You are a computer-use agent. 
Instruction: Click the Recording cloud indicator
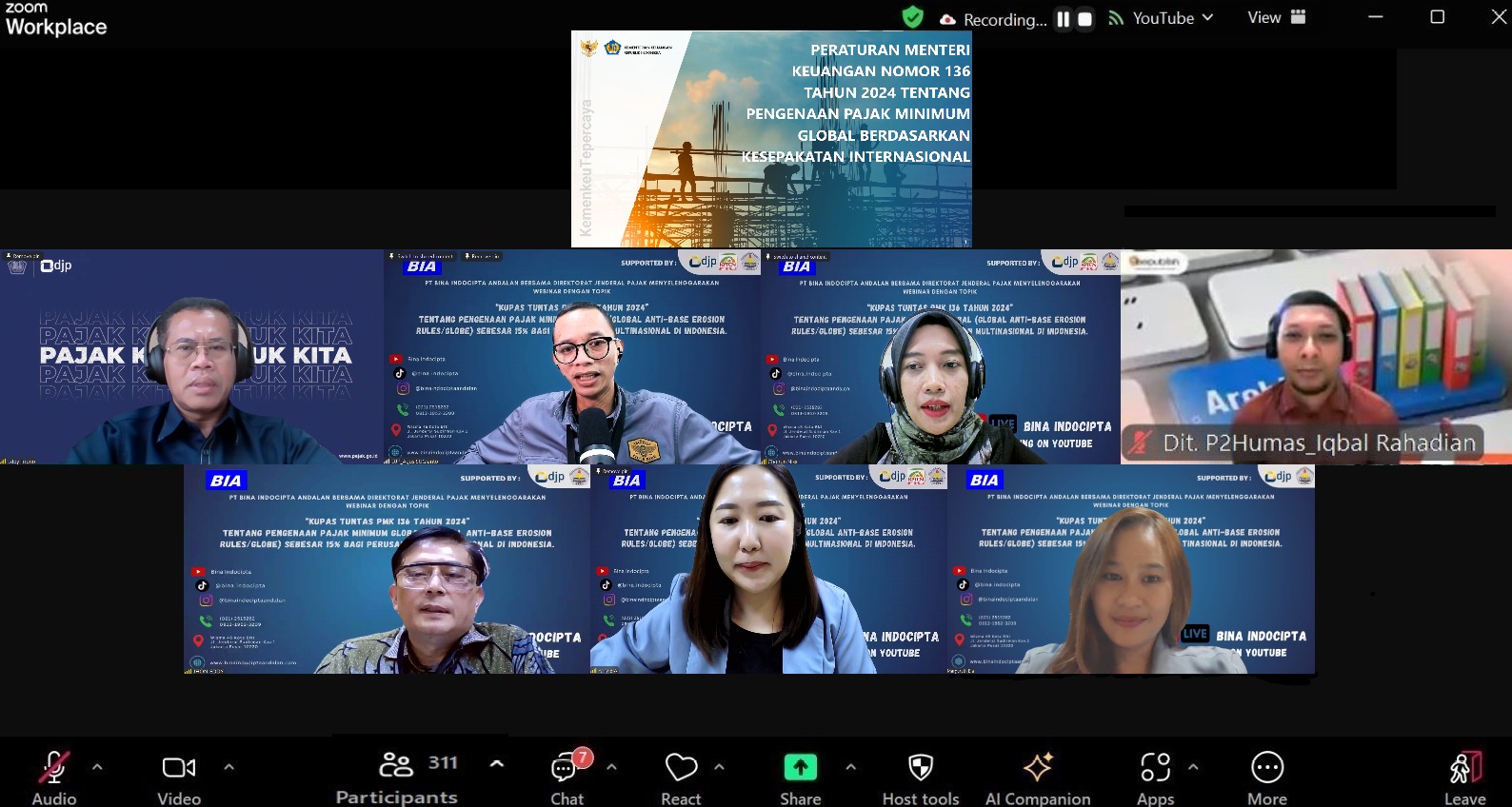coord(948,19)
